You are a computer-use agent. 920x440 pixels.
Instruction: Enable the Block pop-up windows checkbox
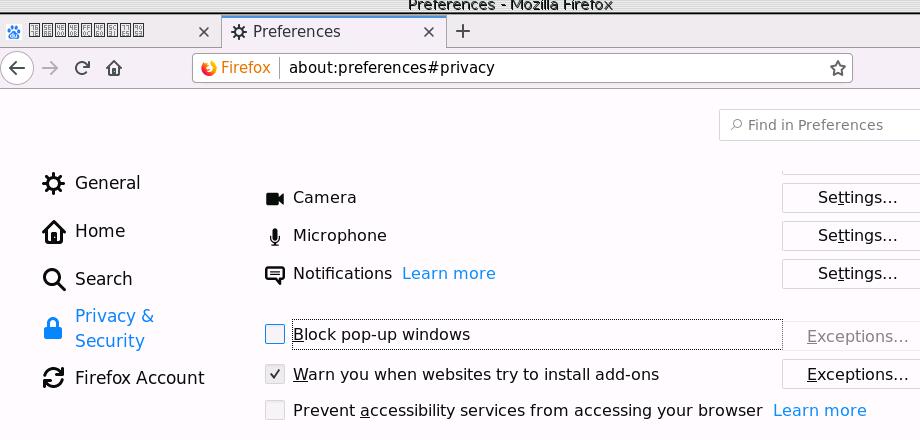(x=275, y=334)
